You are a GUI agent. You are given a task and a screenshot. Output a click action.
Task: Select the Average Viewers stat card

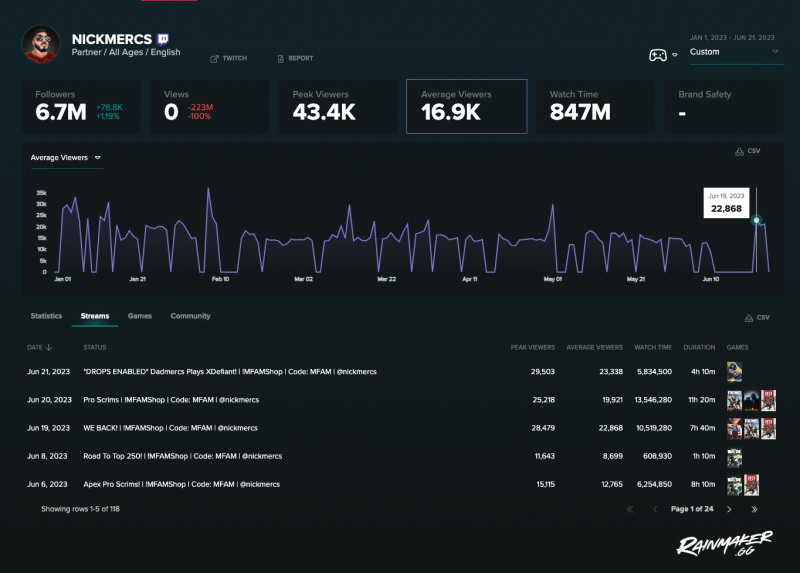[466, 106]
